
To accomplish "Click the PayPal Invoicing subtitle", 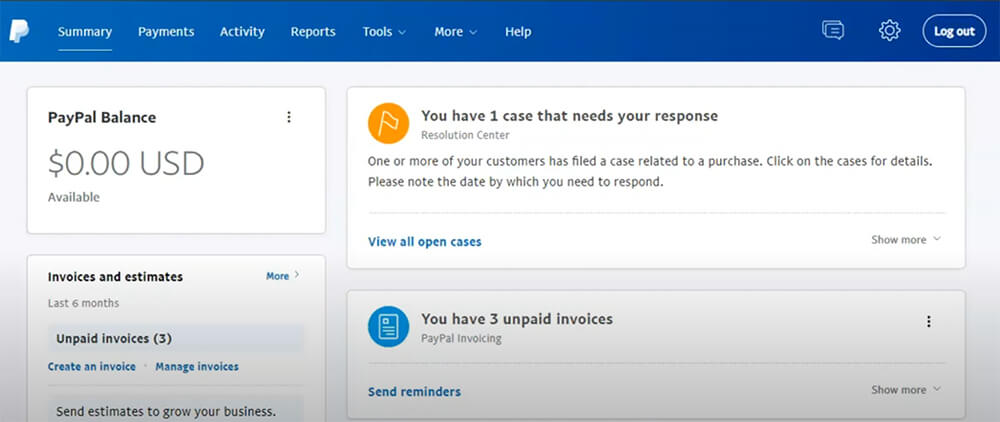I will [461, 338].
